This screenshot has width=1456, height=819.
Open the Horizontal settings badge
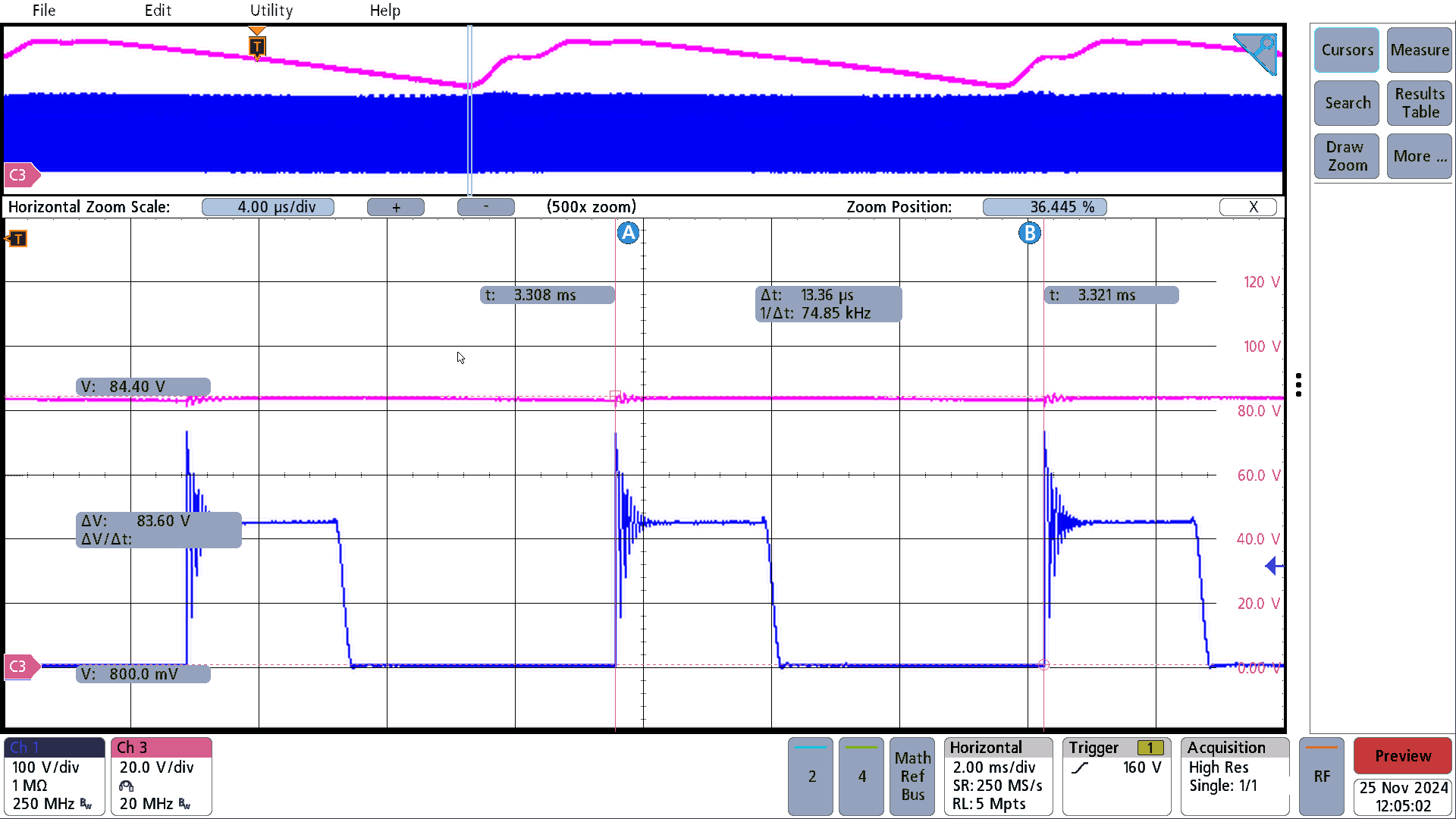[999, 777]
